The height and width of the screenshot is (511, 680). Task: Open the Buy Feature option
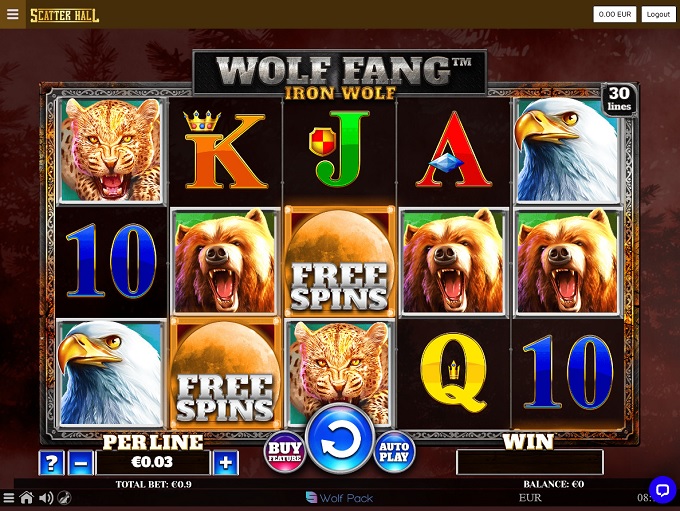coord(284,452)
